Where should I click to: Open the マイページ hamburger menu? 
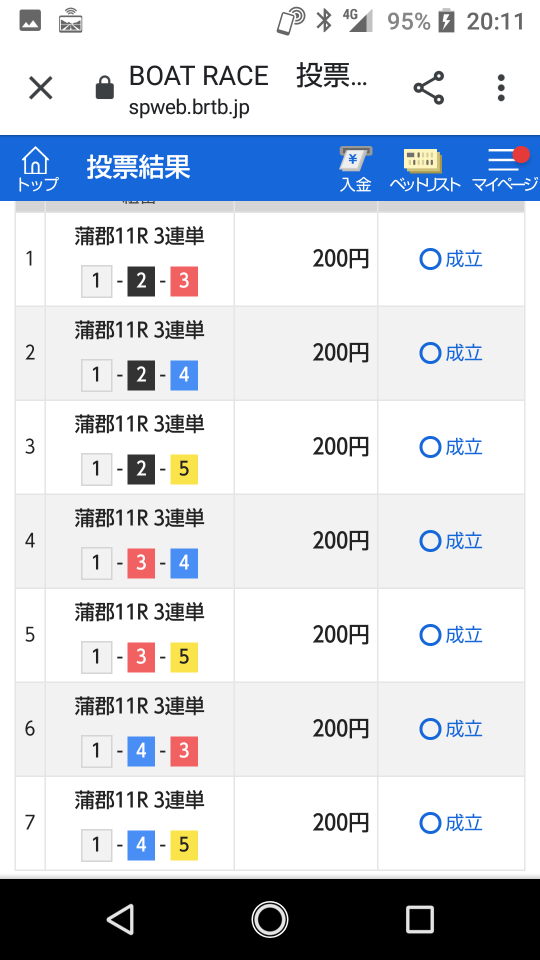(504, 169)
